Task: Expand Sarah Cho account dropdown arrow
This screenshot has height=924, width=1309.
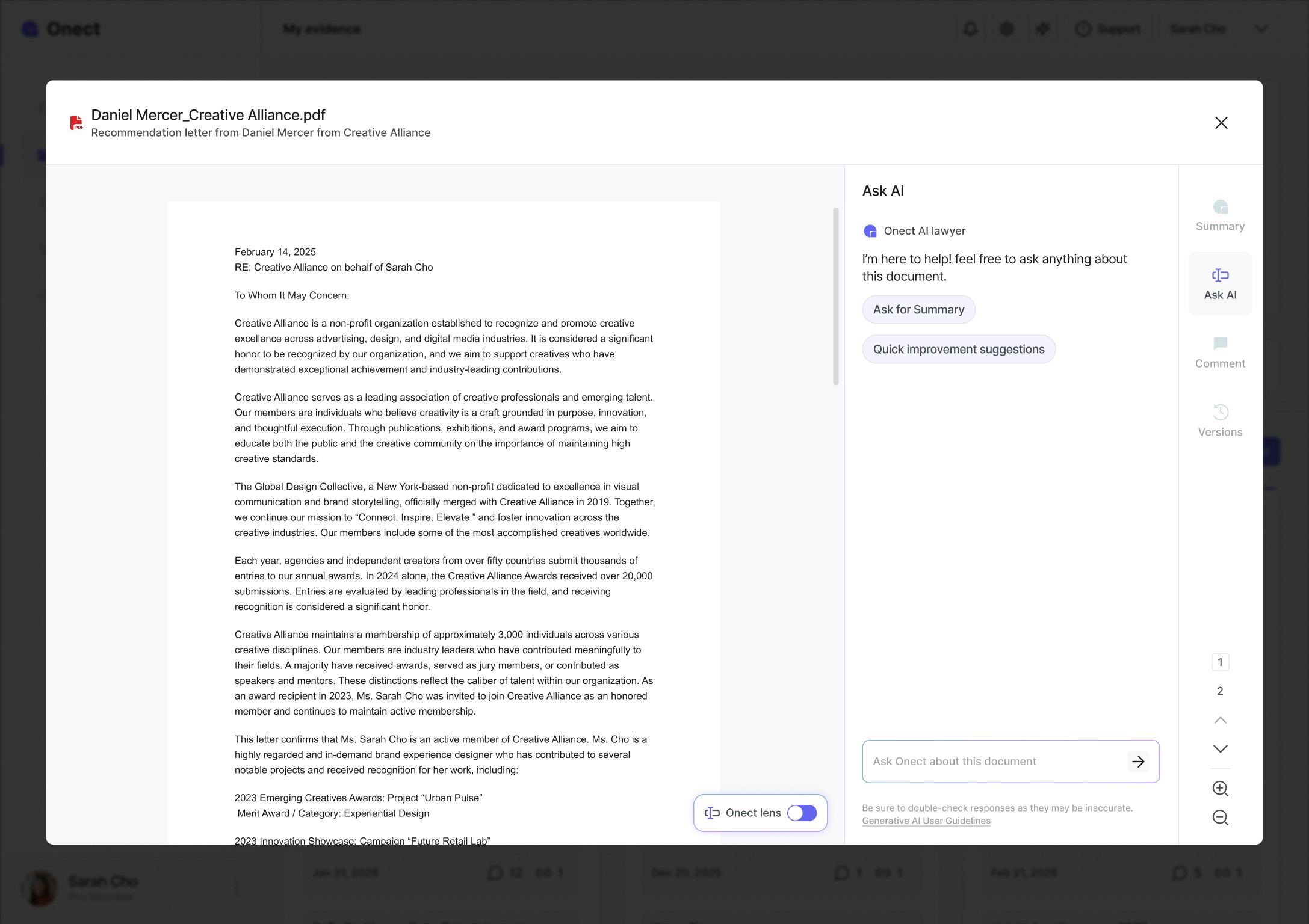Action: click(x=1261, y=29)
